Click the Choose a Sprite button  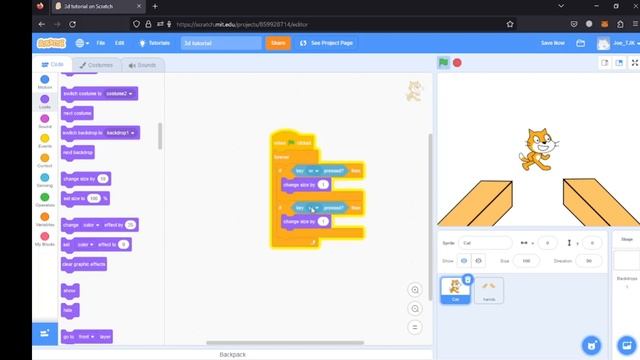coord(591,345)
